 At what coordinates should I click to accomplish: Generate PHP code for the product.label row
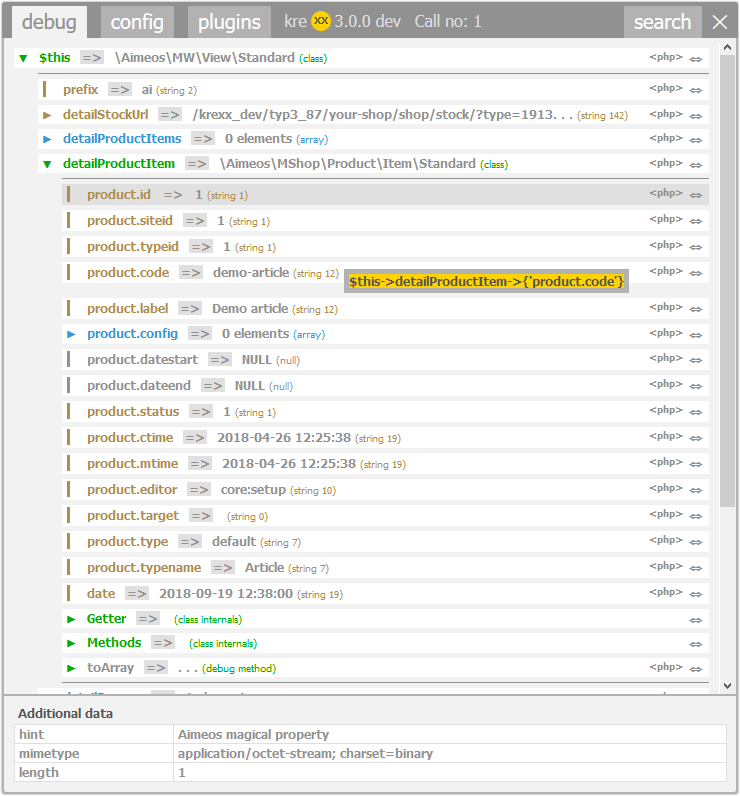click(666, 308)
